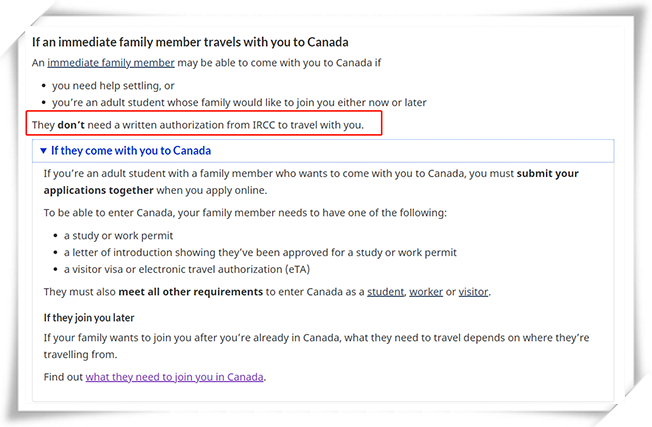
Task: Select the bold word 'don't' in the highlighted sentence
Action: (x=71, y=125)
